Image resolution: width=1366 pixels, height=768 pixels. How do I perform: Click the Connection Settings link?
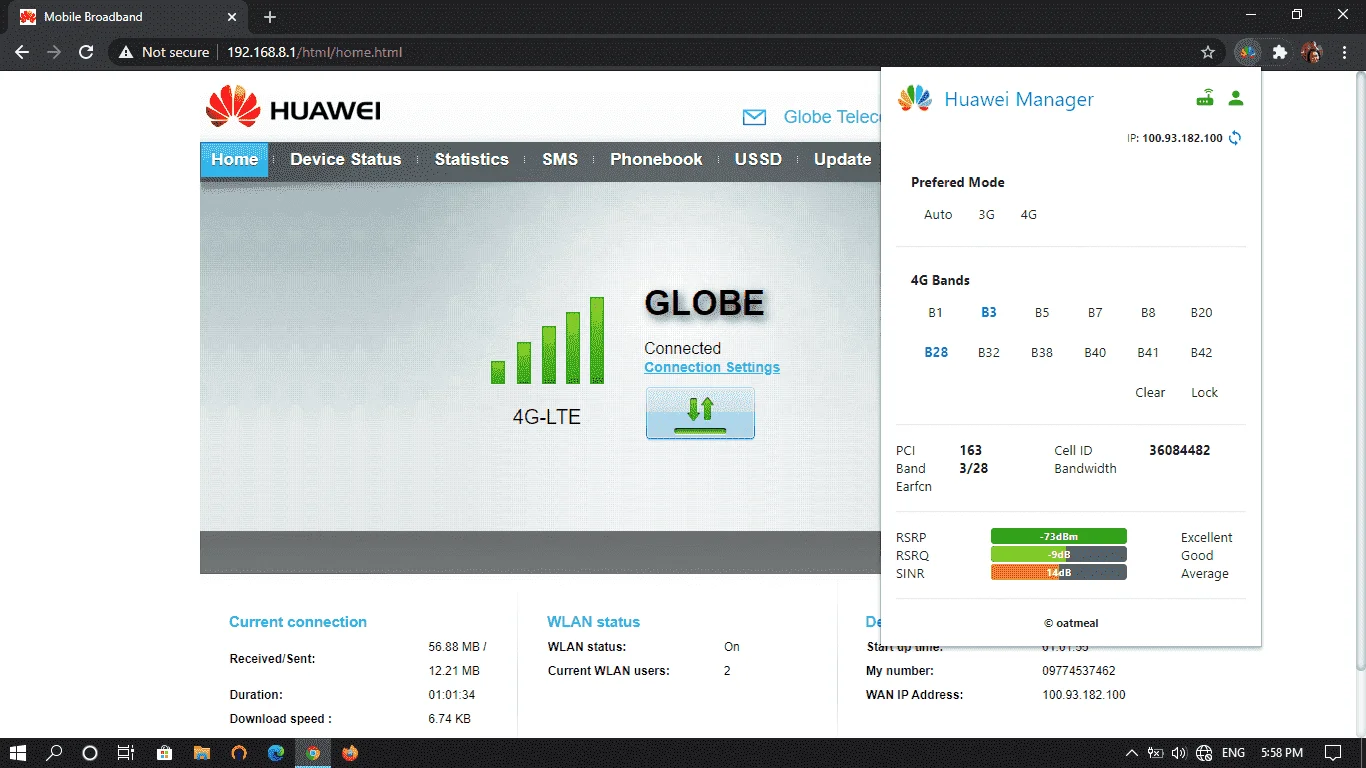pos(712,367)
